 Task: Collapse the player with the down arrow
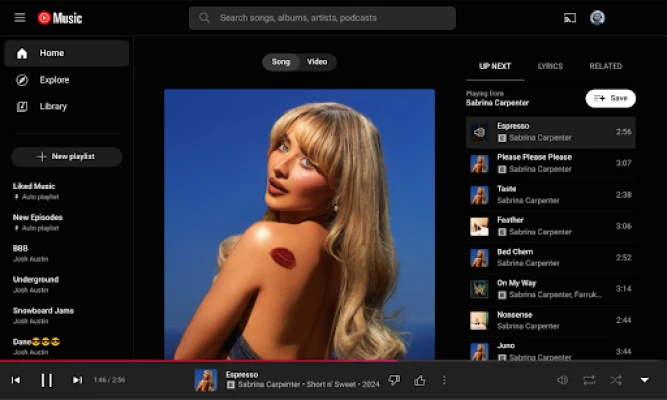(x=644, y=380)
